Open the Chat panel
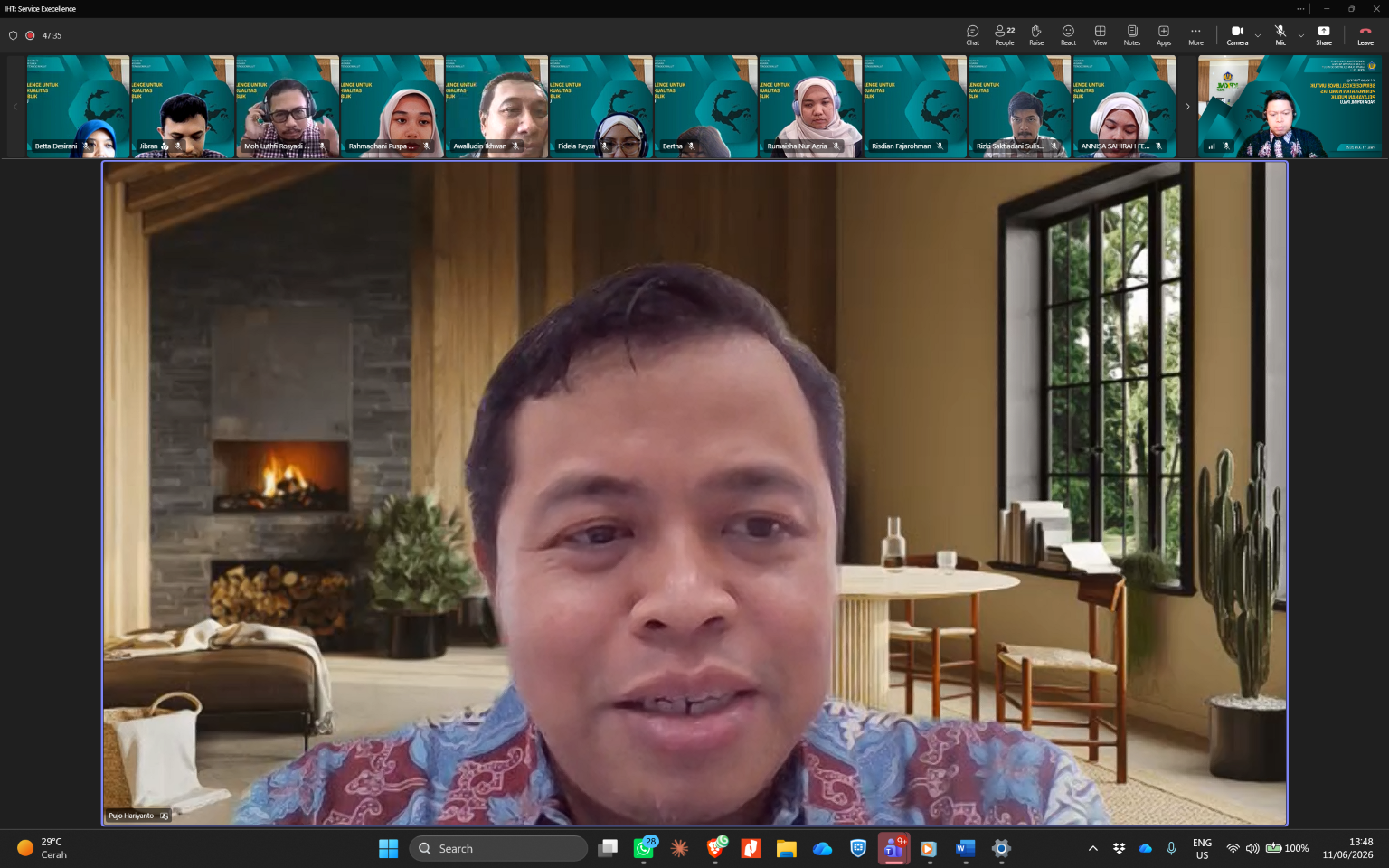1389x868 pixels. click(x=972, y=35)
